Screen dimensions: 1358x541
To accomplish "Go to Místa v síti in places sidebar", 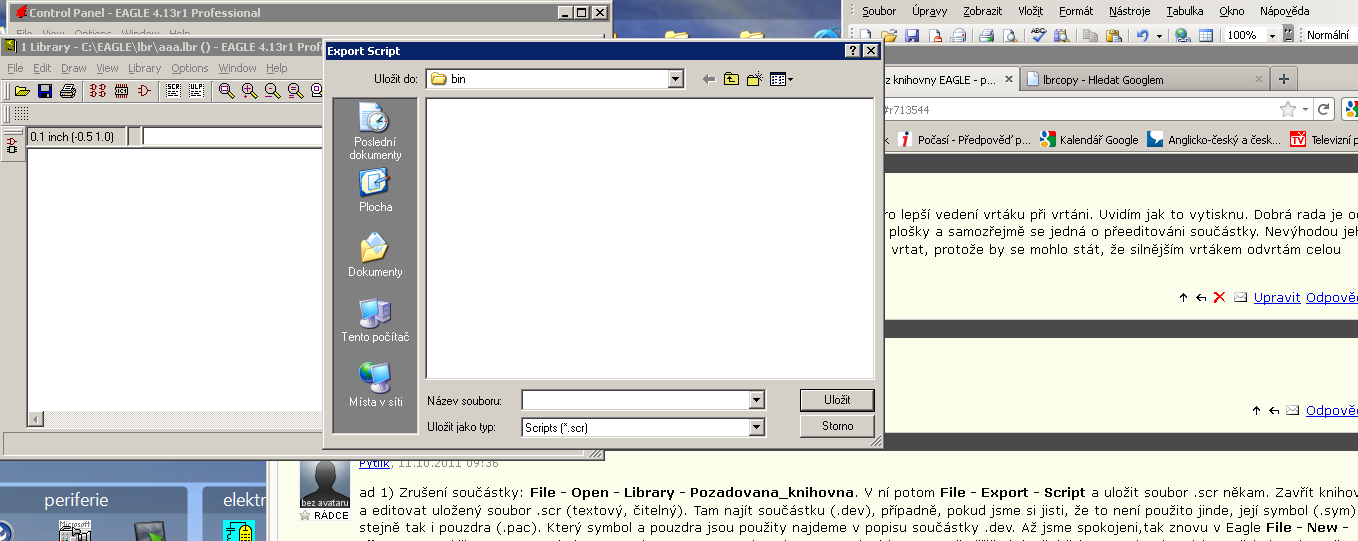I will pyautogui.click(x=375, y=385).
